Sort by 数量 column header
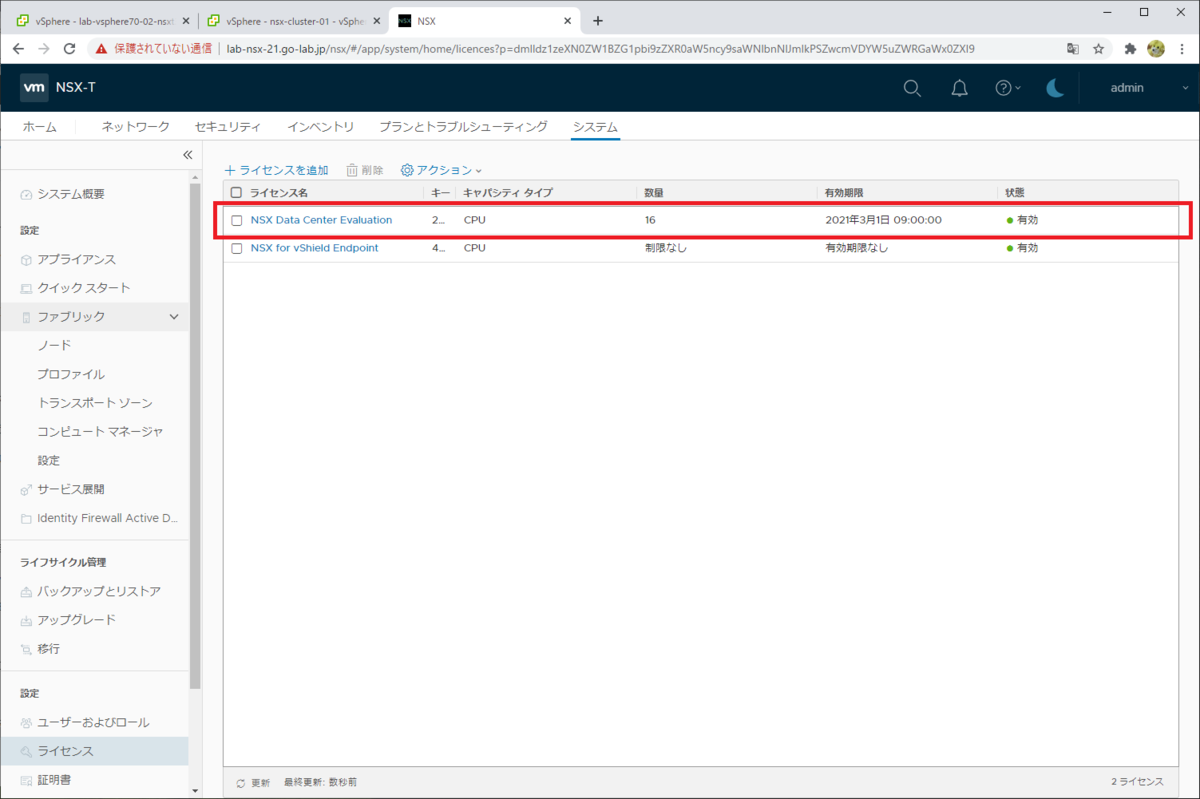Image resolution: width=1200 pixels, height=799 pixels. (655, 192)
